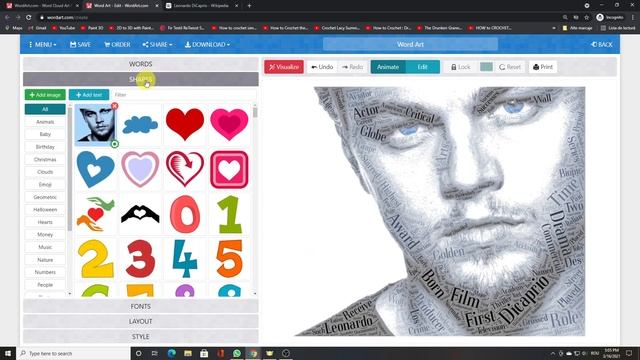Open new browser tab
The image size is (640, 360).
[x=249, y=6]
